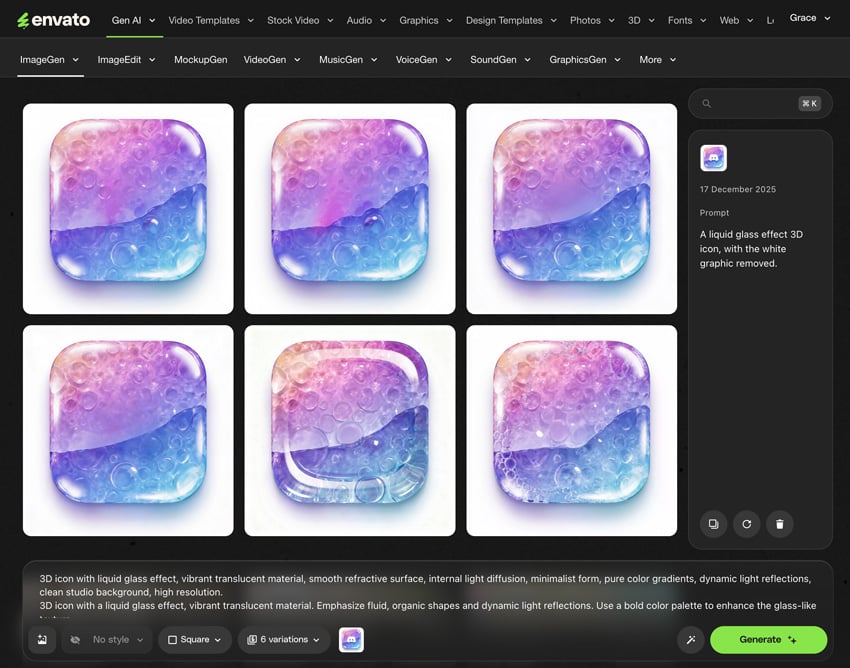This screenshot has width=850, height=668.
Task: Select the VoiceGen tab
Action: (423, 59)
